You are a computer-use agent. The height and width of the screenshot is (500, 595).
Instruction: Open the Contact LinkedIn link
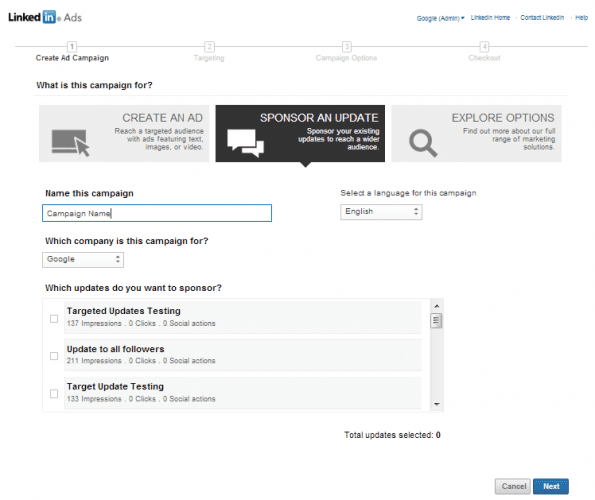[542, 17]
